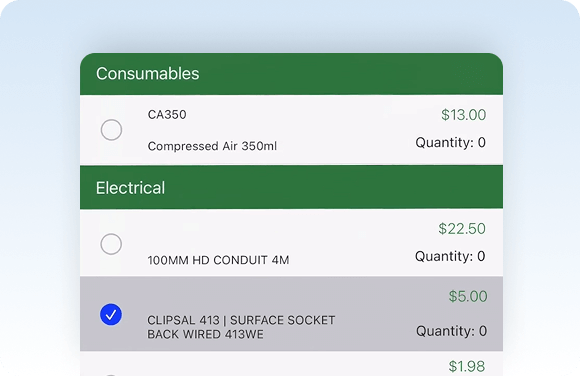
Task: Select the partially visible bottom item row
Action: point(291,364)
